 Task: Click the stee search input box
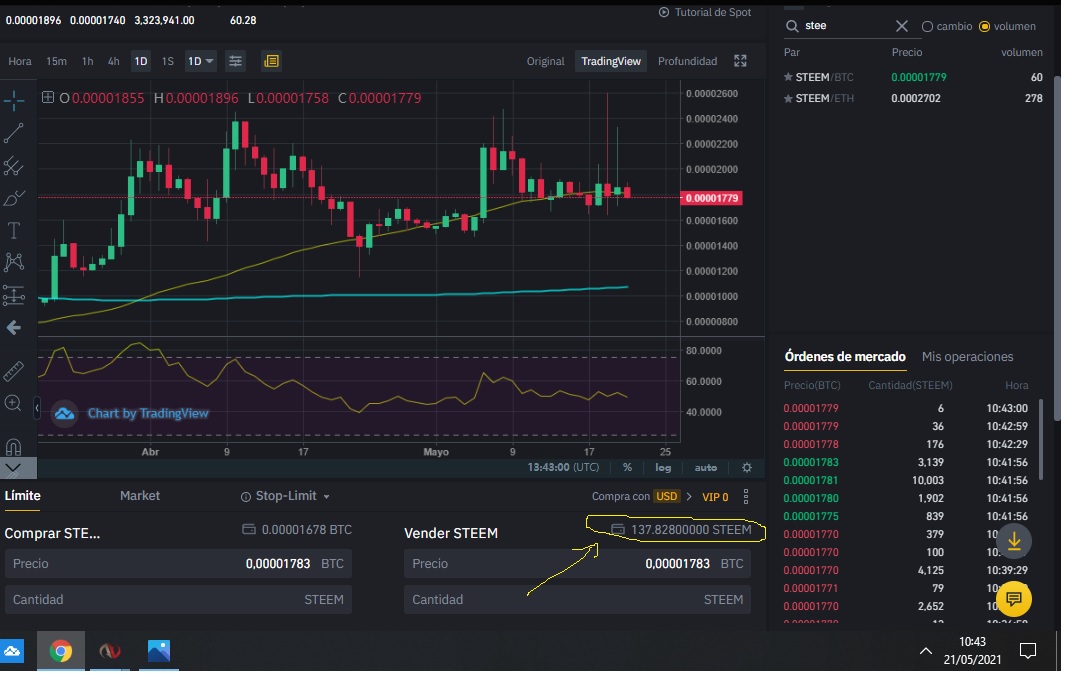846,26
